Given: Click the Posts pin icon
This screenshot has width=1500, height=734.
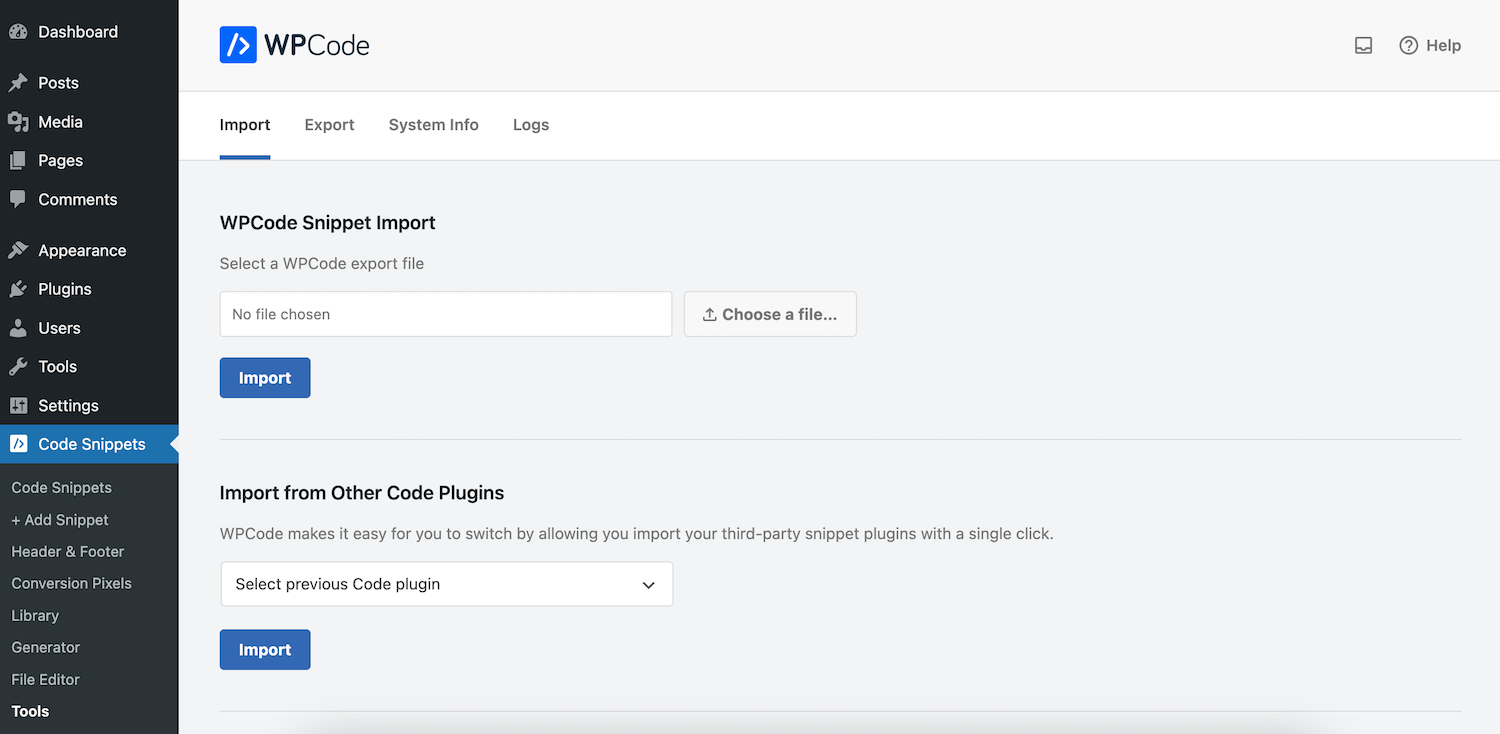Looking at the screenshot, I should [18, 83].
